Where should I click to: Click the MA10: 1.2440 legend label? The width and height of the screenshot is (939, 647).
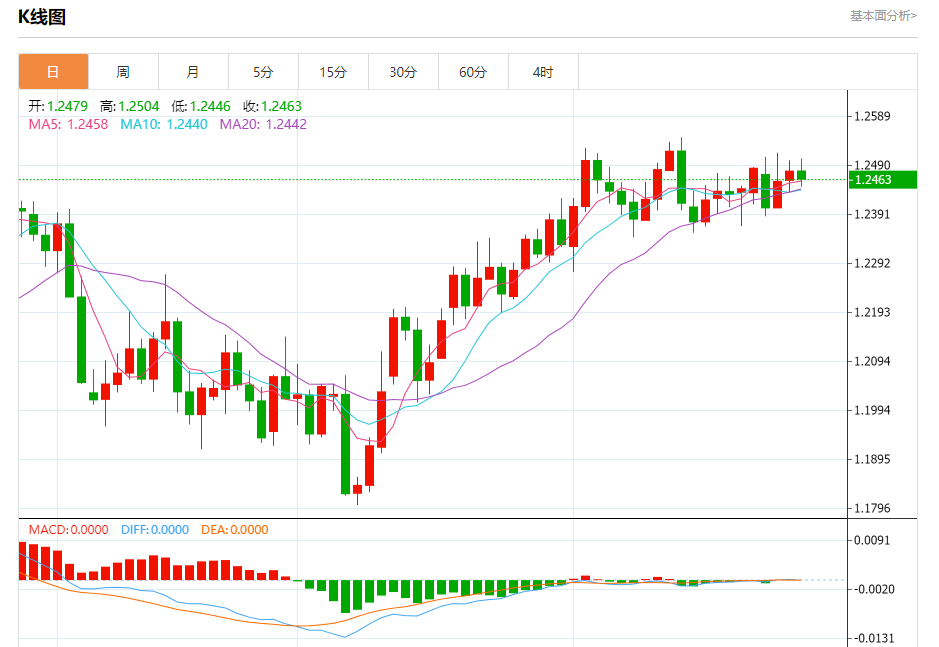tap(164, 124)
